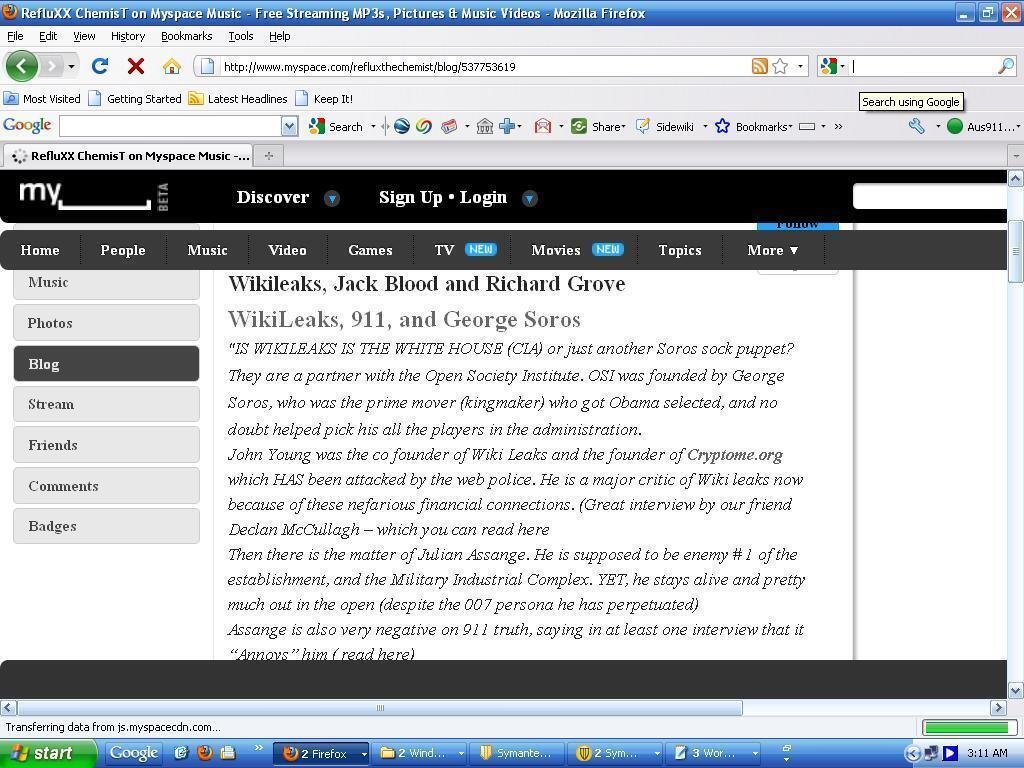This screenshot has height=768, width=1024.
Task: Click the horizontal scrollbar thumb
Action: coord(380,708)
